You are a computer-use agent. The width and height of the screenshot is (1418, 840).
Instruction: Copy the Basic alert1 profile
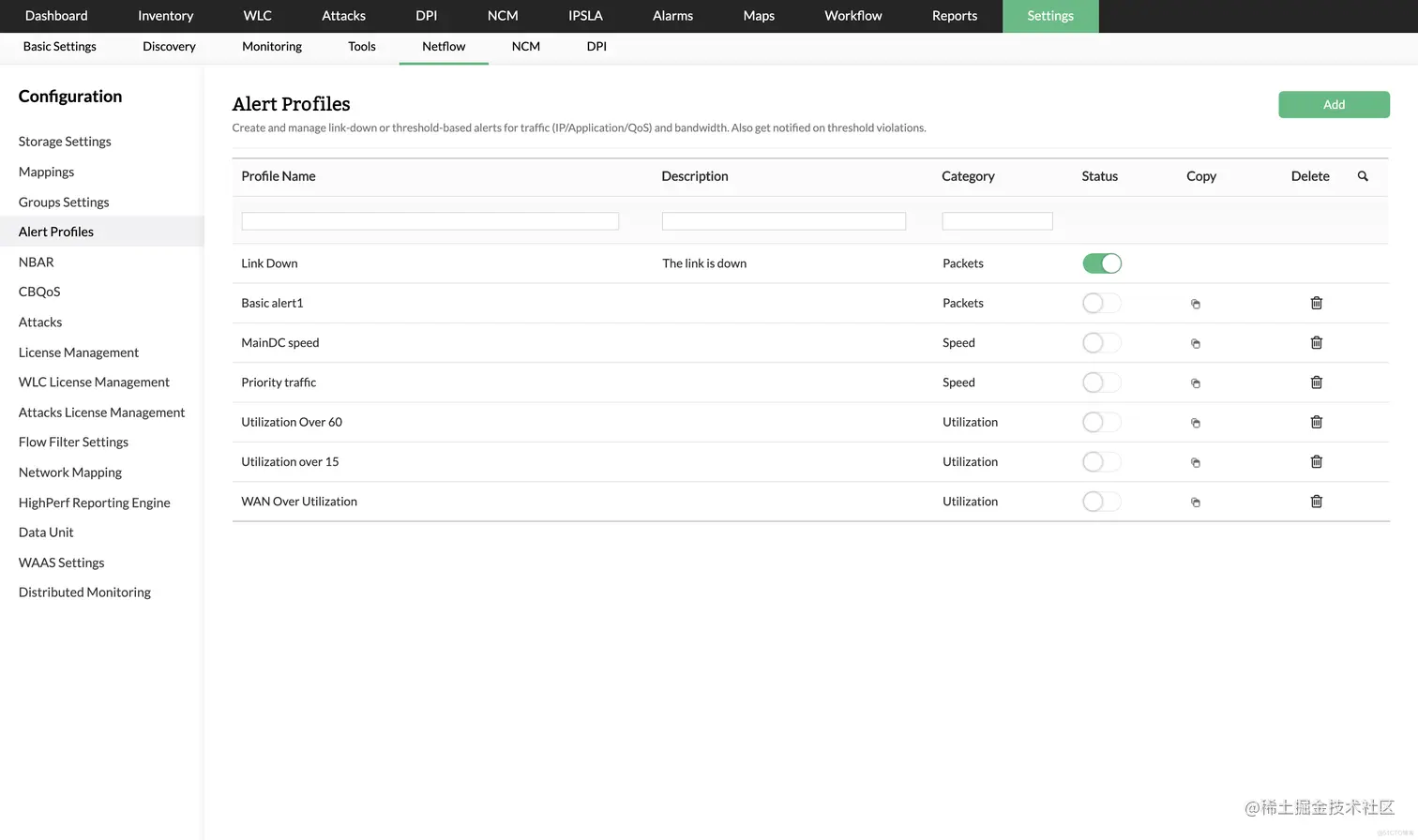(x=1196, y=304)
